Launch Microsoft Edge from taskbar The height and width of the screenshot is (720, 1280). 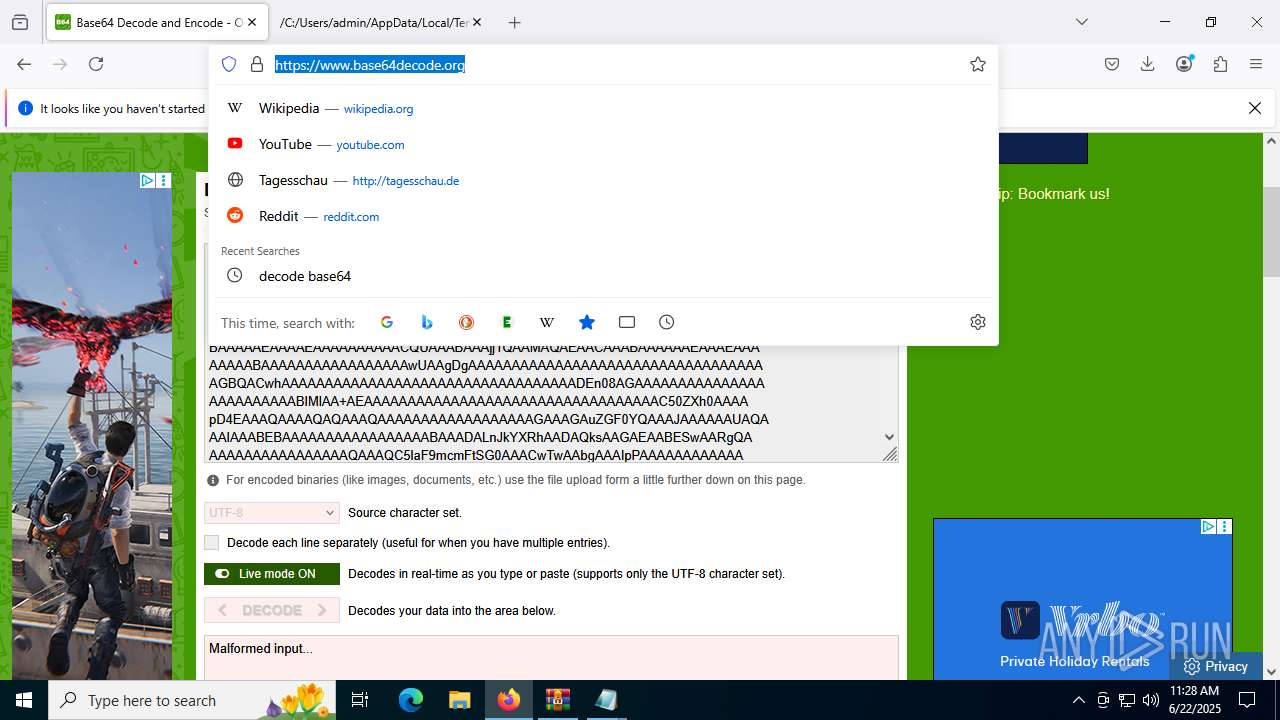click(411, 700)
